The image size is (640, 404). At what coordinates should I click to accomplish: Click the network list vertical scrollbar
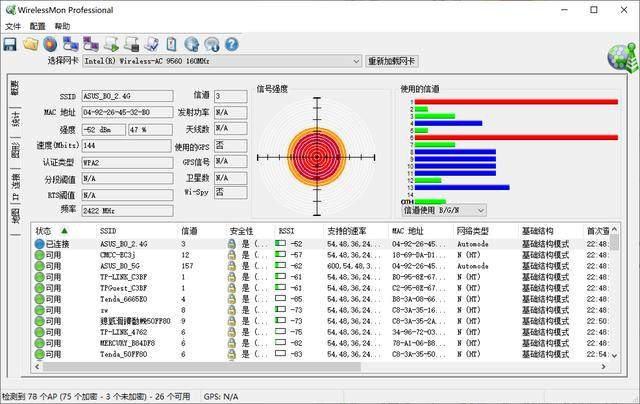pos(613,300)
